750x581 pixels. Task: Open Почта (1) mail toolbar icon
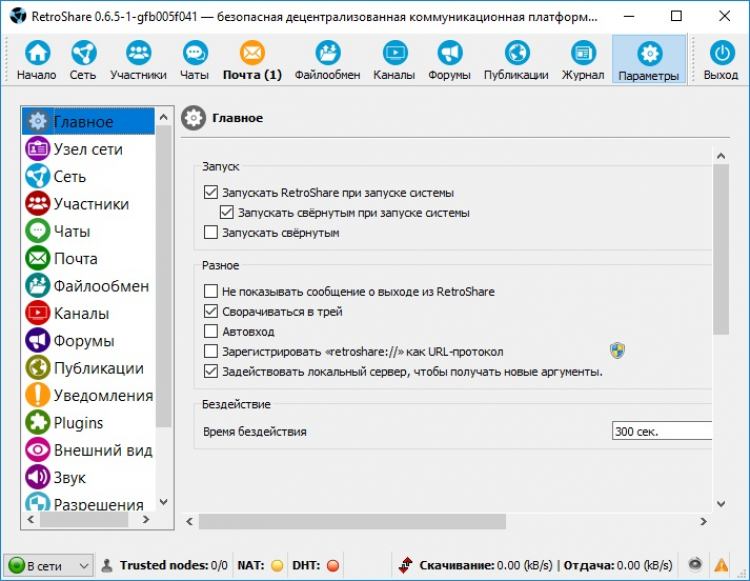pyautogui.click(x=252, y=60)
